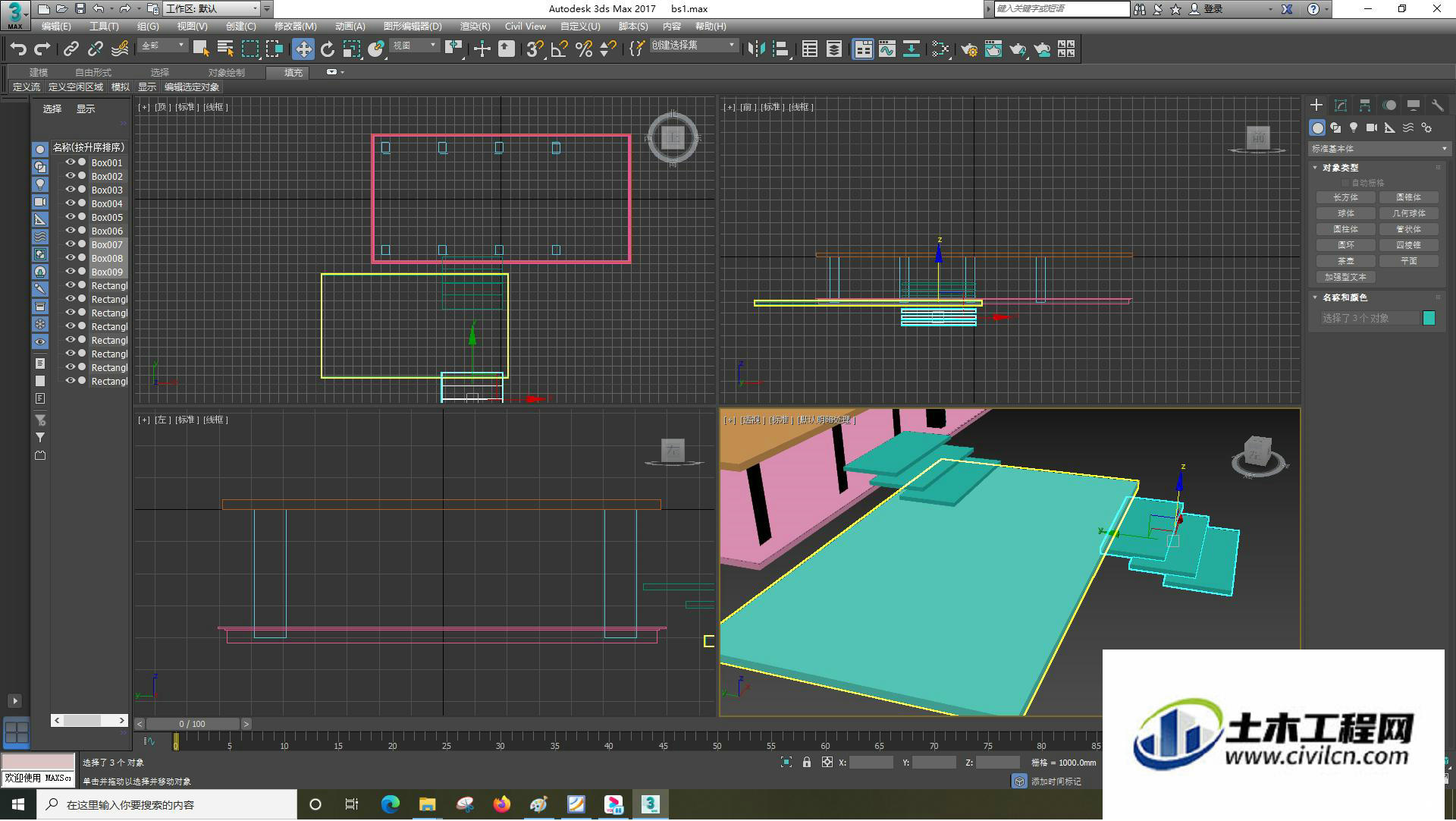Toggle the selection lock icon in status bar
The width and height of the screenshot is (1456, 821).
(807, 763)
